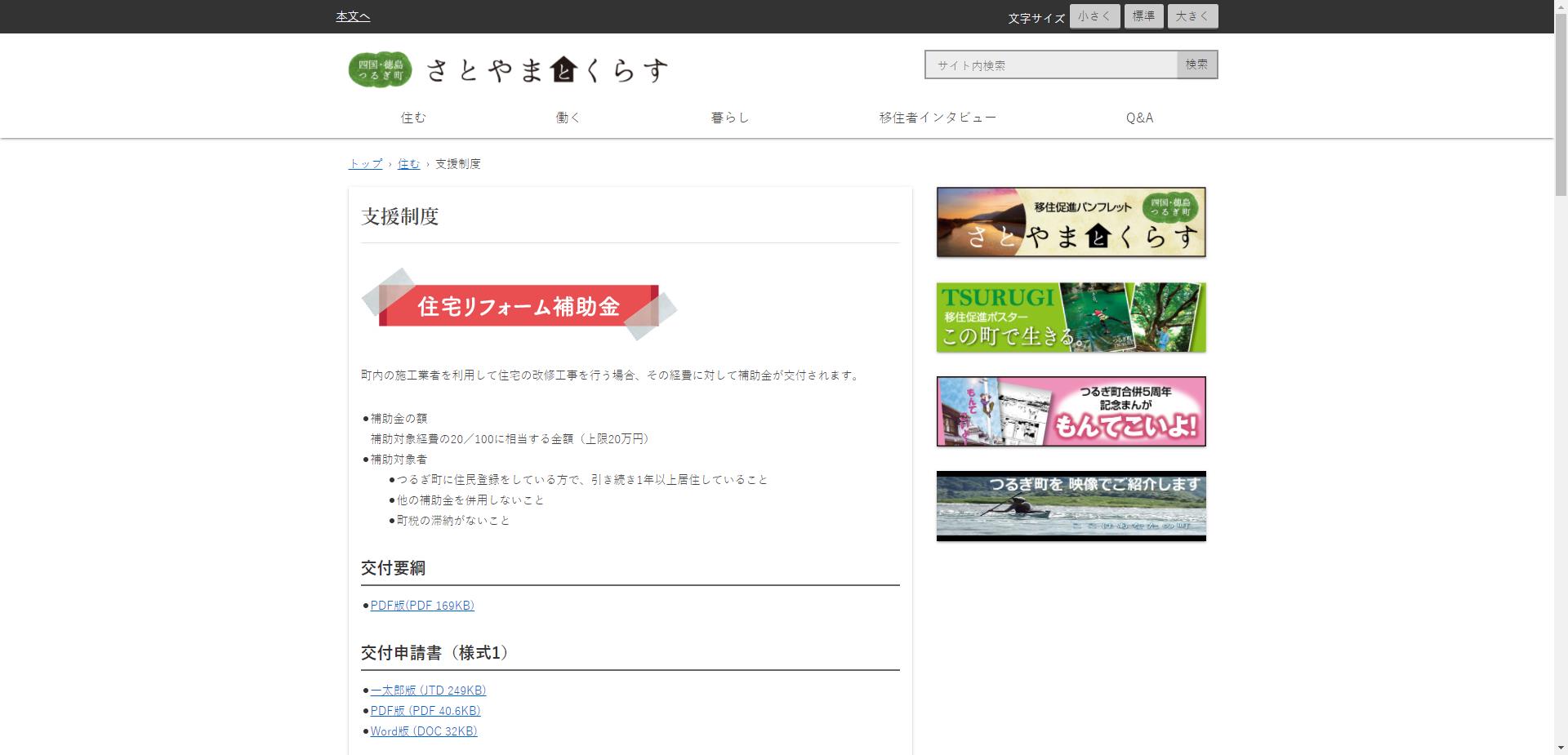The width and height of the screenshot is (1568, 755).
Task: Open the Q&A page
Action: coord(1138,117)
